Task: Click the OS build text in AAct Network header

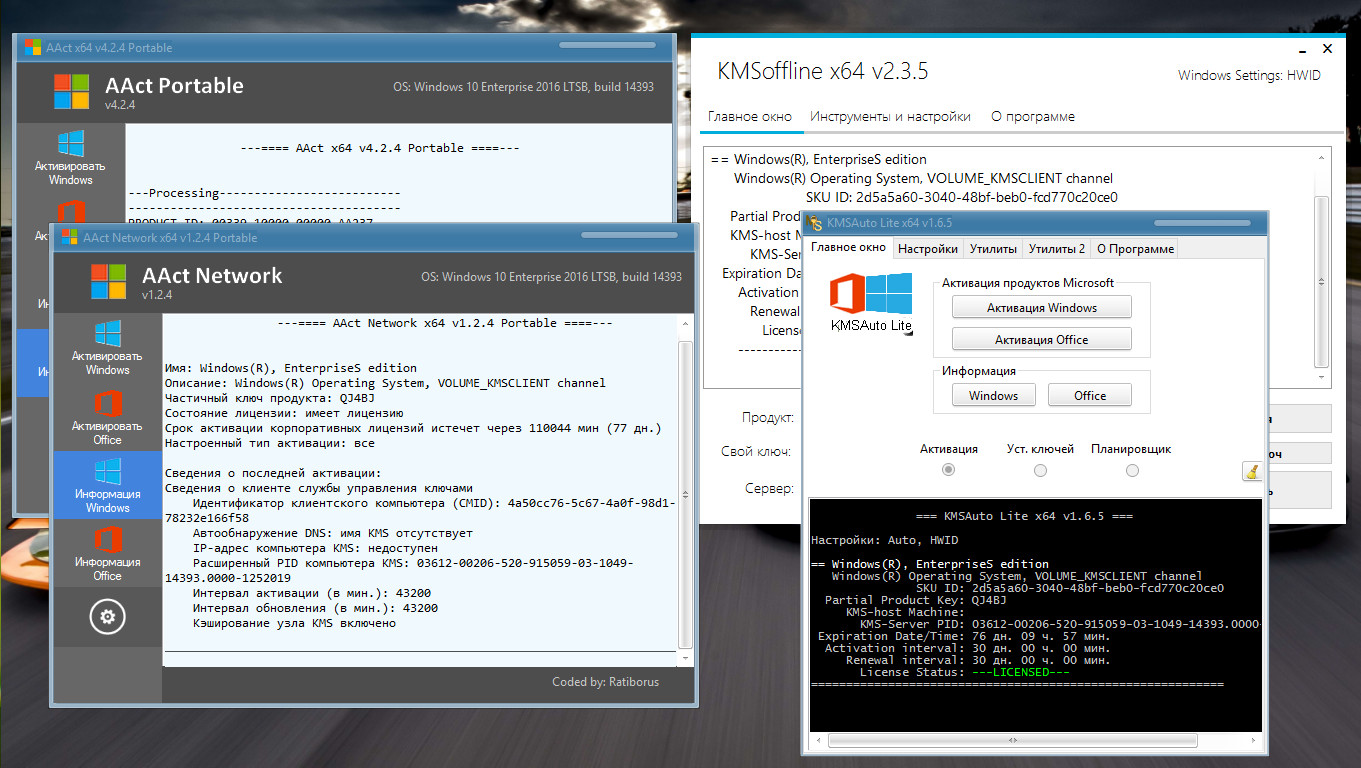Action: pyautogui.click(x=551, y=277)
